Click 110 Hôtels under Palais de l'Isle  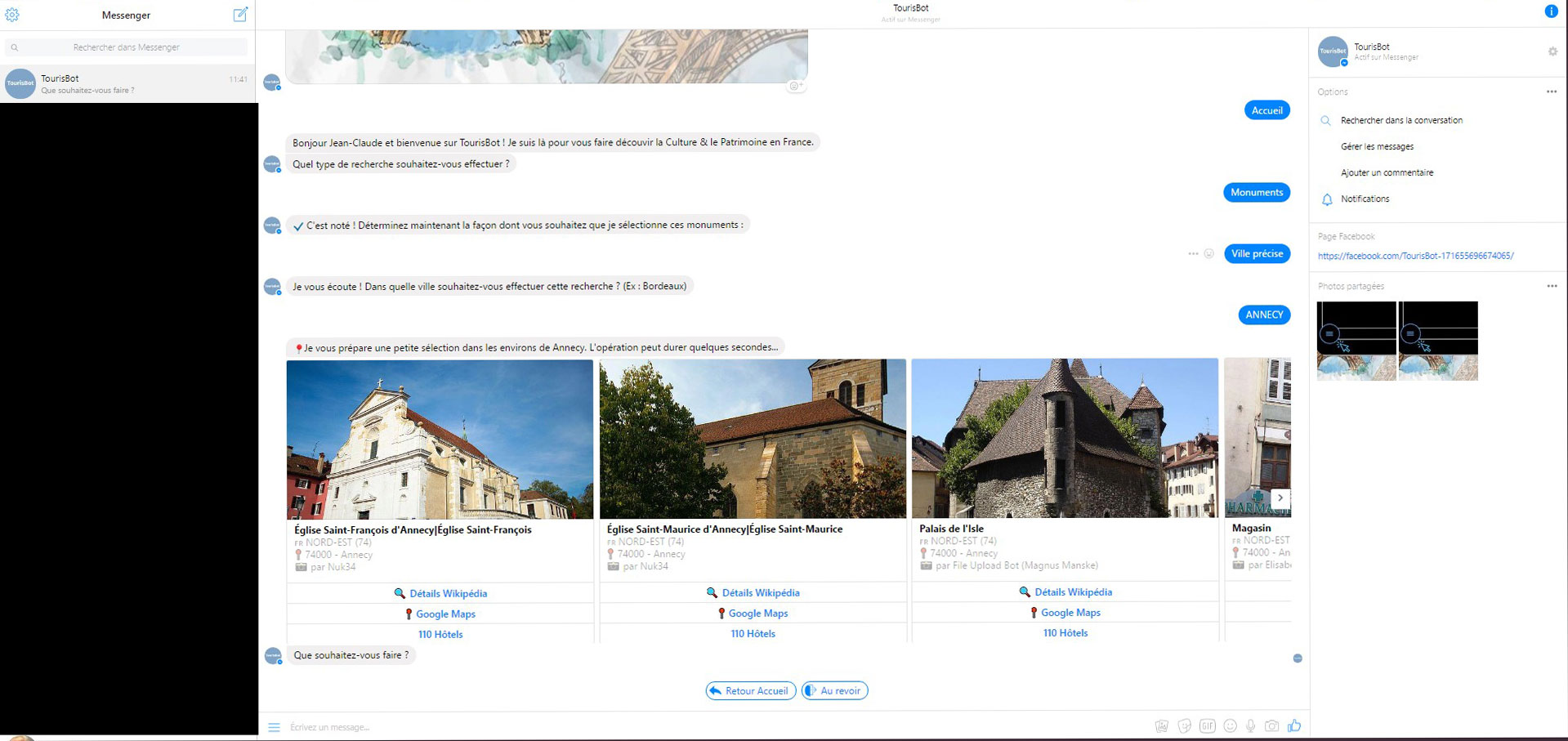tap(1065, 632)
